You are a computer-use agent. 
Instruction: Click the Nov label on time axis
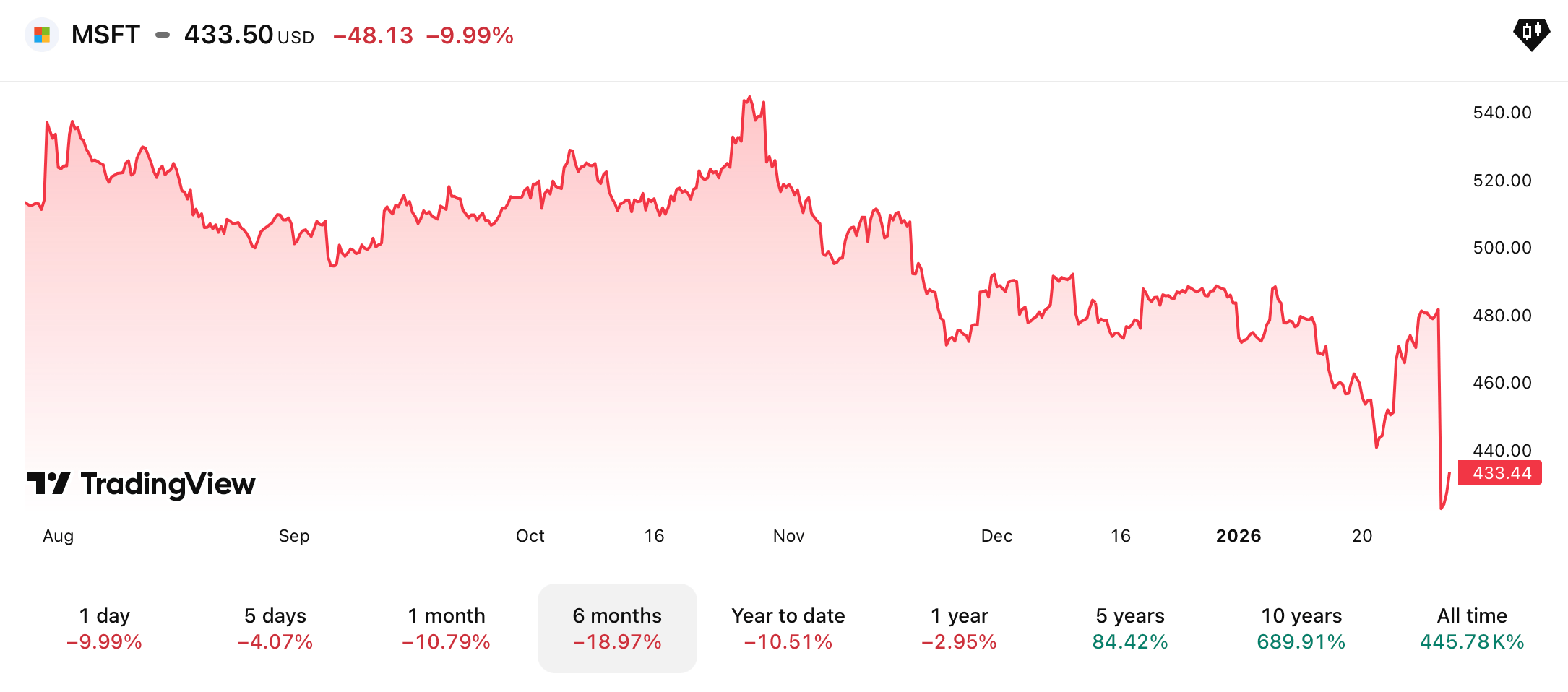(788, 536)
